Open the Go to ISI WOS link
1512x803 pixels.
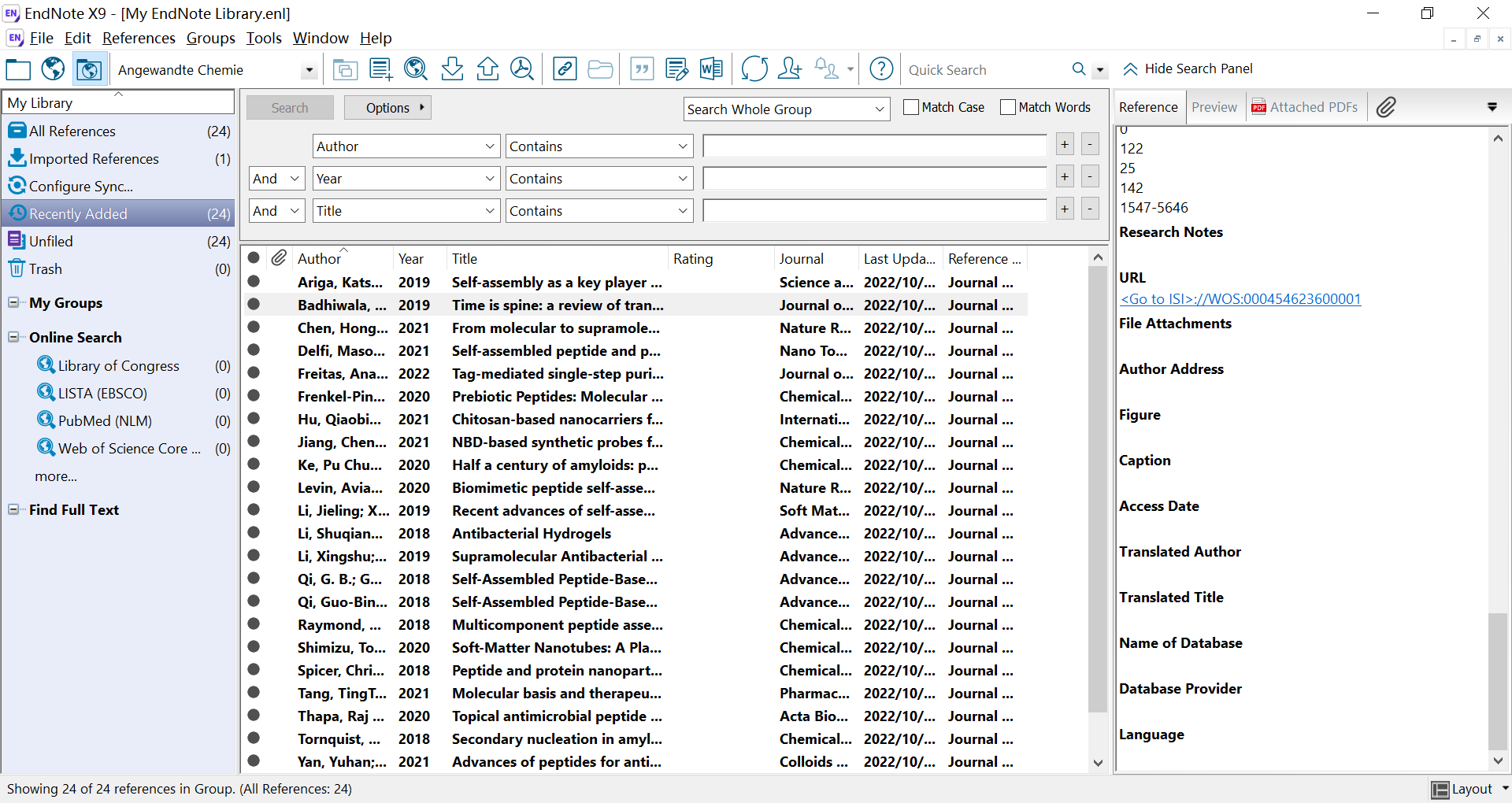tap(1240, 299)
